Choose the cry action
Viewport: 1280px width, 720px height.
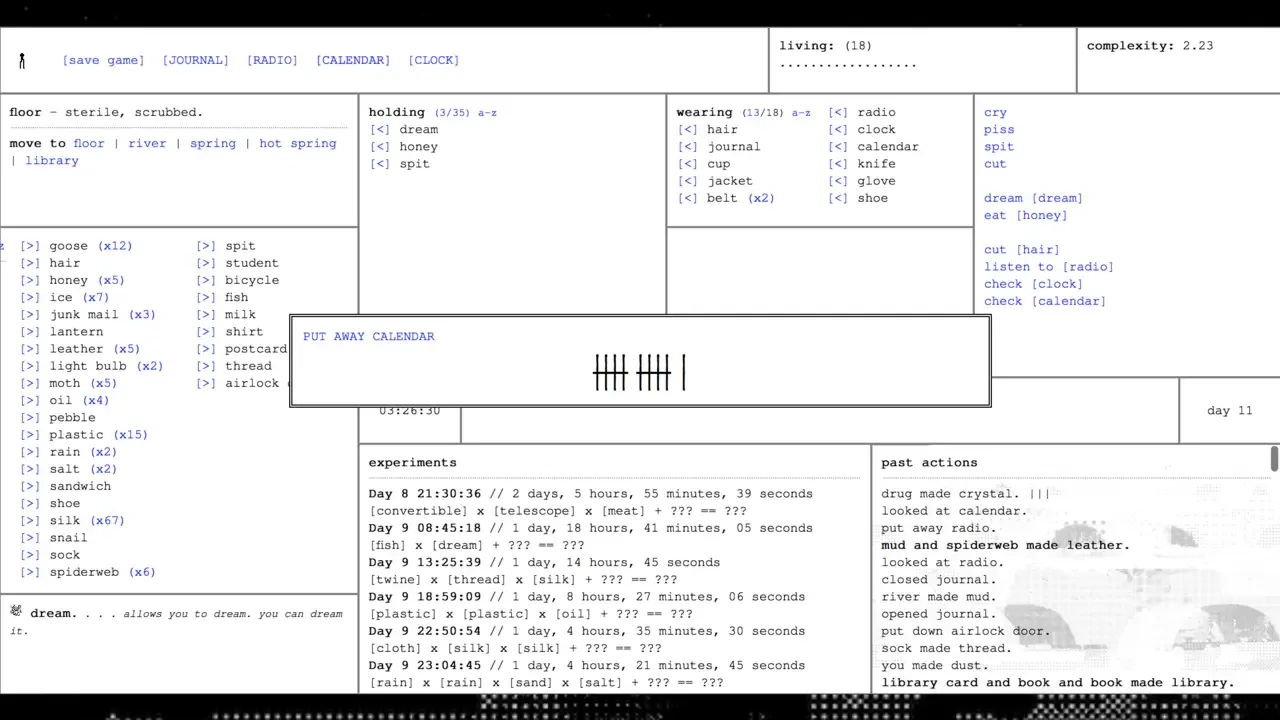[995, 112]
